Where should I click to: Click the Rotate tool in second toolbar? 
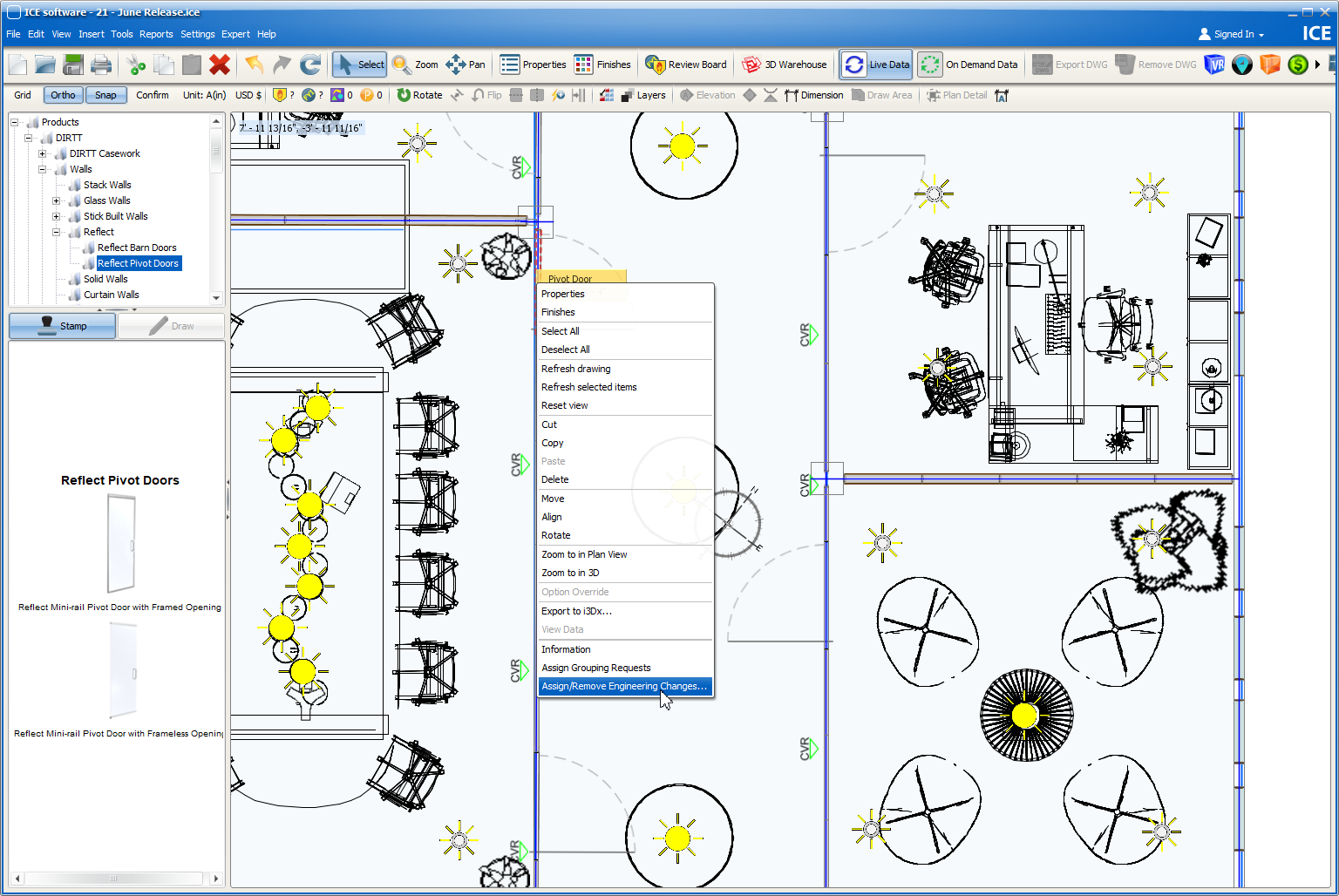click(419, 95)
